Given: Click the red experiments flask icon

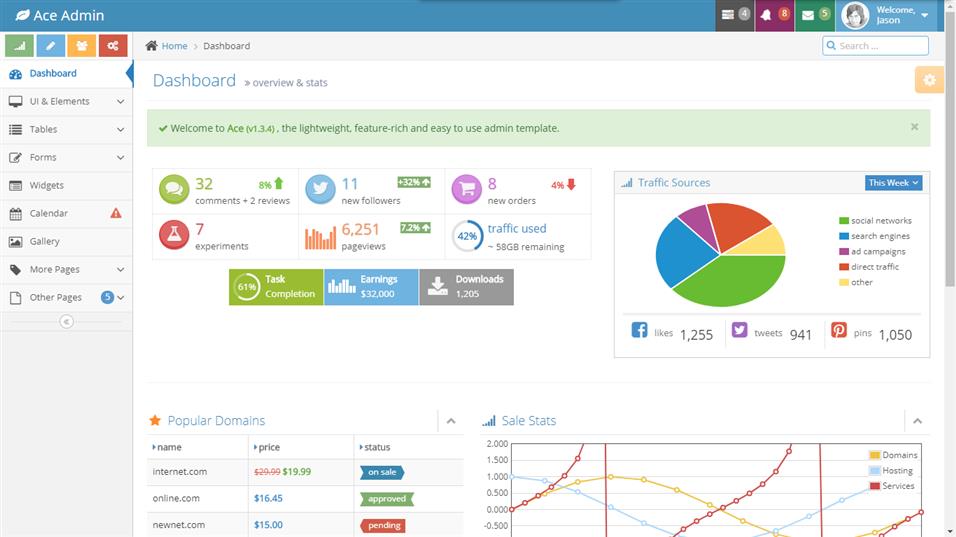Looking at the screenshot, I should 174,235.
